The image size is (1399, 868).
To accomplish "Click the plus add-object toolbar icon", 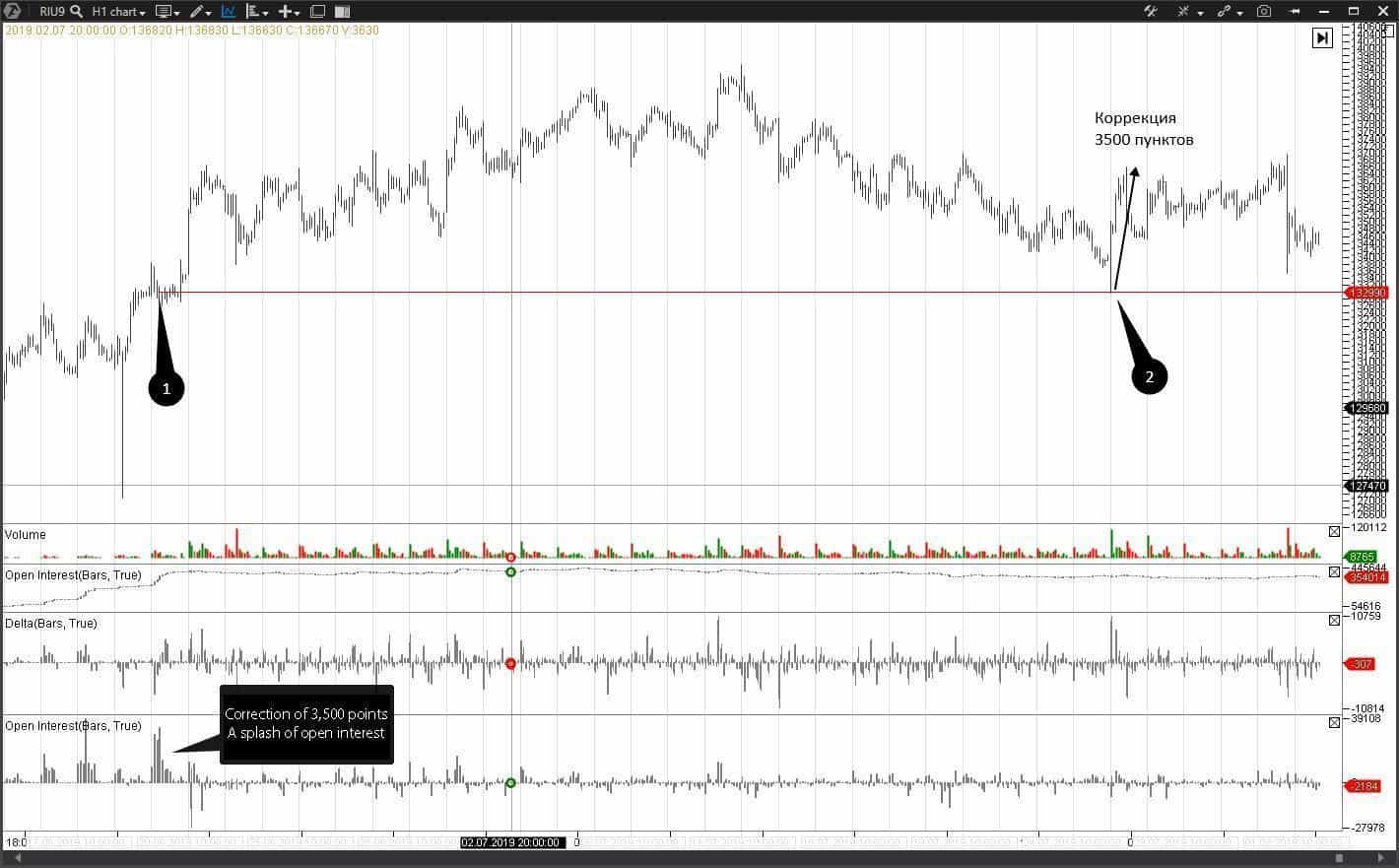I will pyautogui.click(x=288, y=12).
